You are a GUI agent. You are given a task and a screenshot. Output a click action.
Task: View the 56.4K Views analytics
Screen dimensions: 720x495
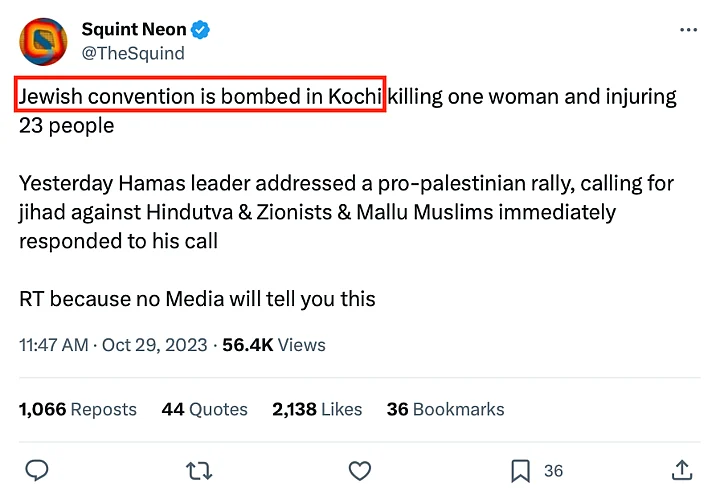274,345
